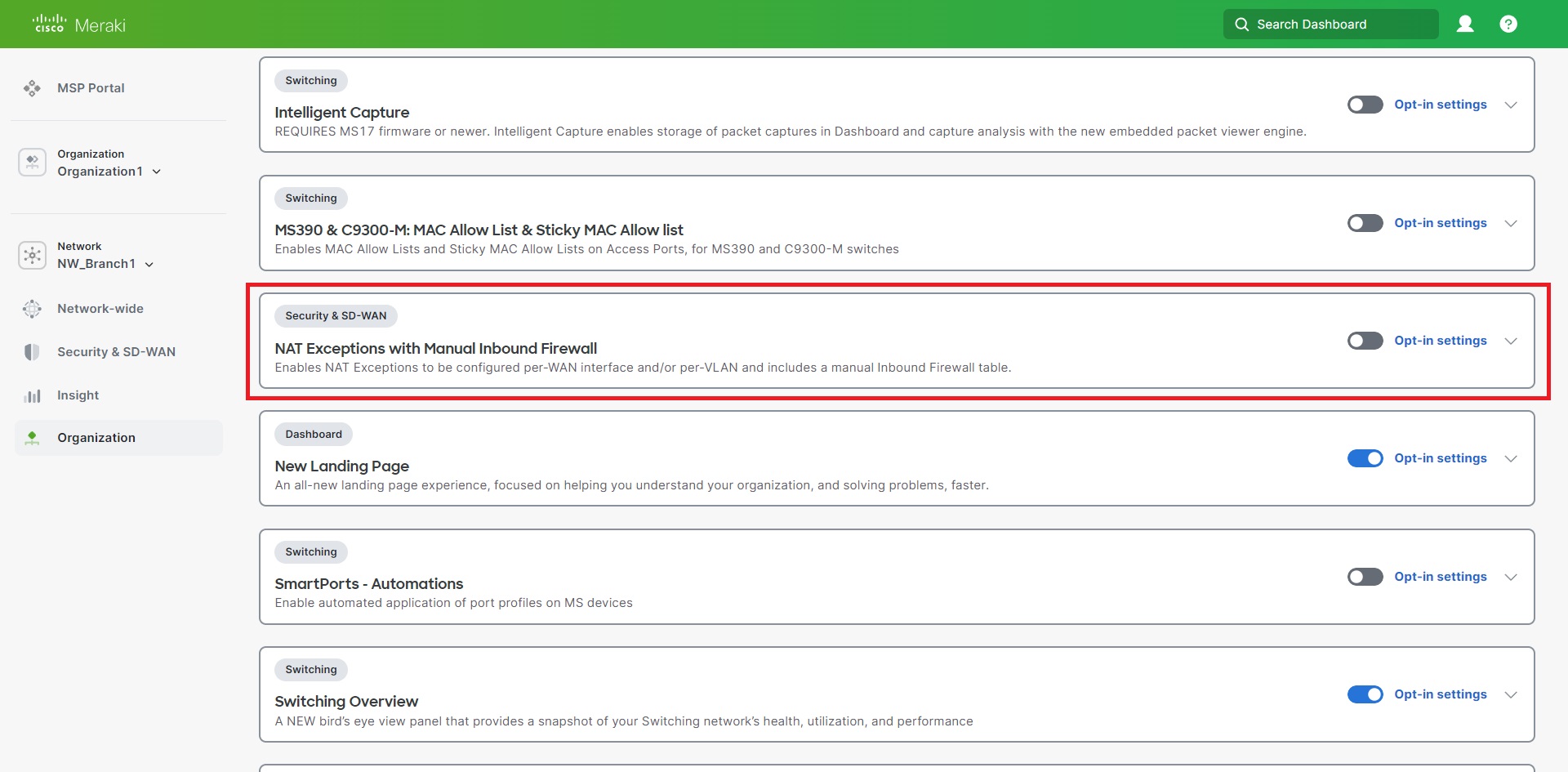Open Opt-in settings for MS390 MAC Allow List

pyautogui.click(x=1441, y=222)
